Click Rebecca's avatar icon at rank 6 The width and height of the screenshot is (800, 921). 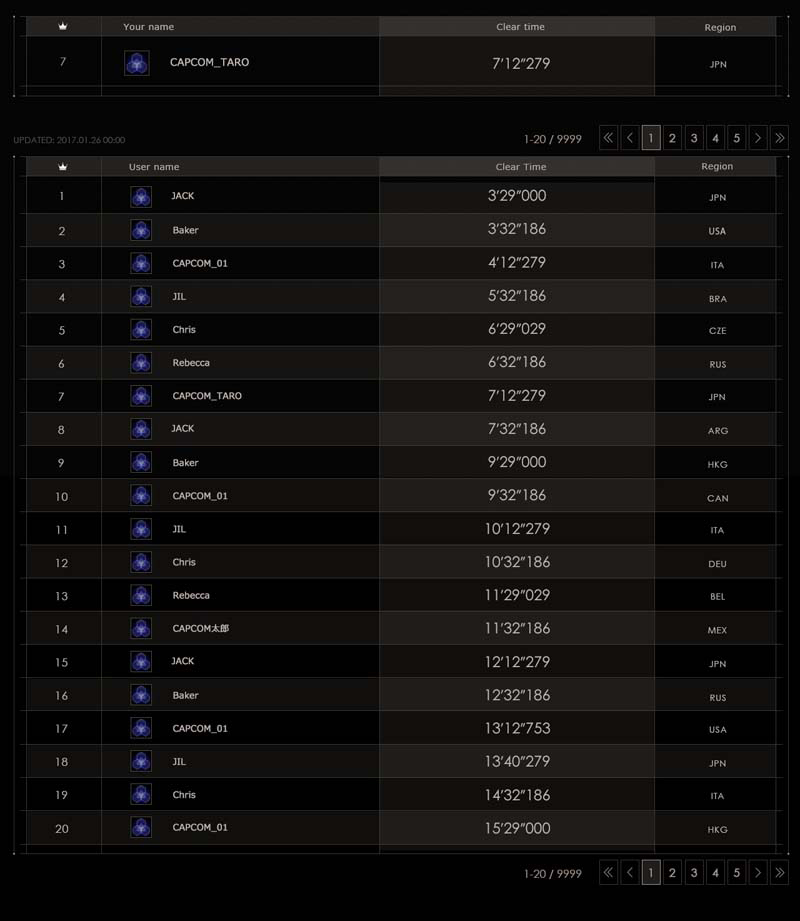point(141,363)
